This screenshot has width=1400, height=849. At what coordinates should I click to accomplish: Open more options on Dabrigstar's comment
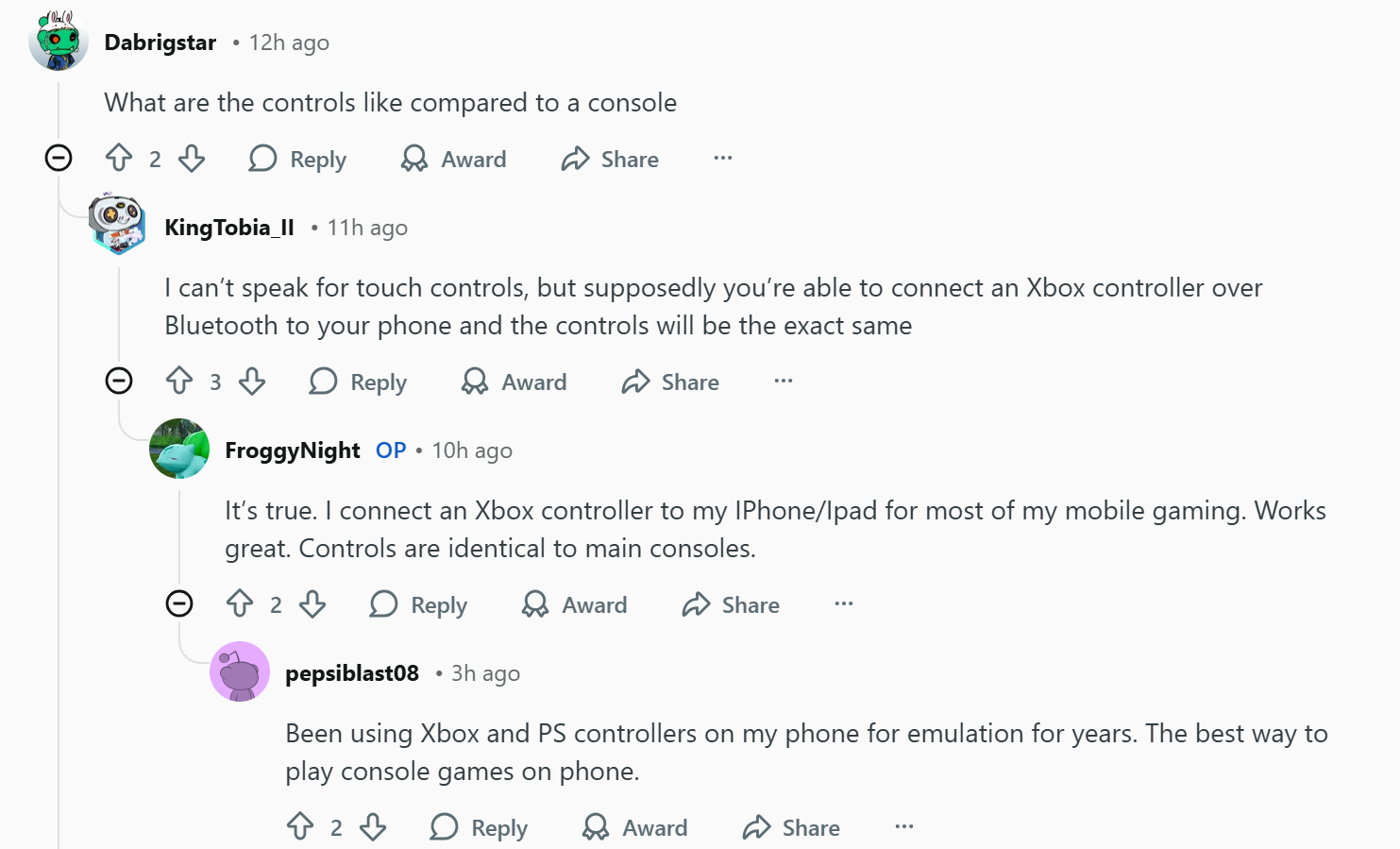[x=723, y=158]
